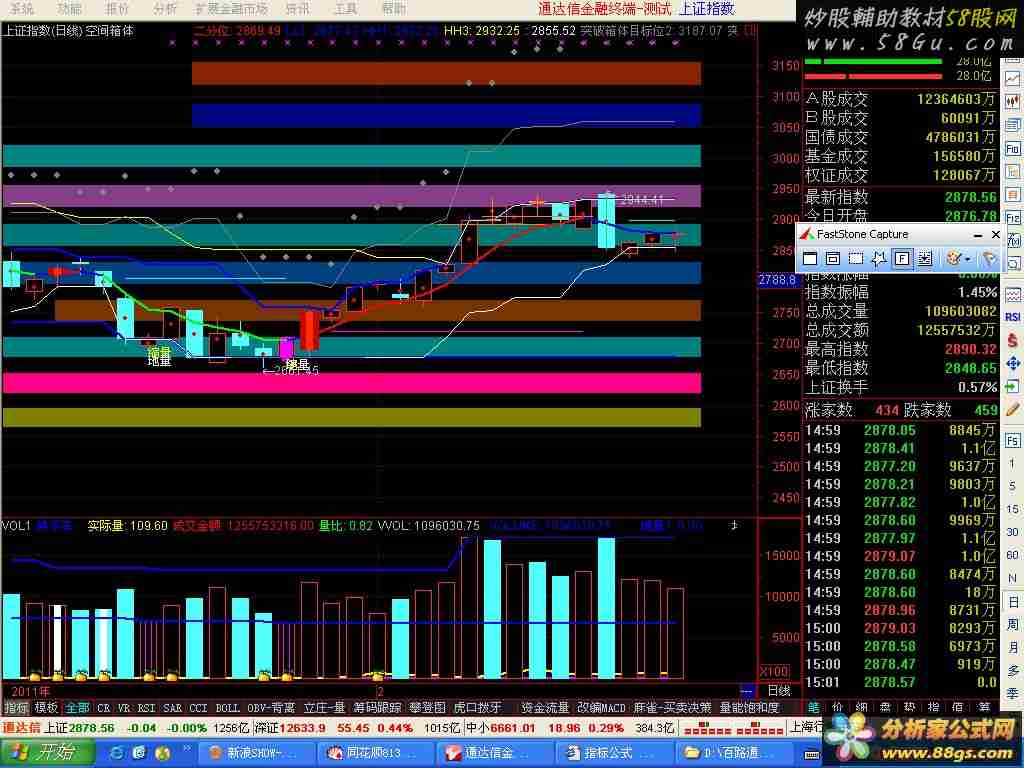Click the 上证 index value in status bar
The height and width of the screenshot is (768, 1024).
point(91,728)
